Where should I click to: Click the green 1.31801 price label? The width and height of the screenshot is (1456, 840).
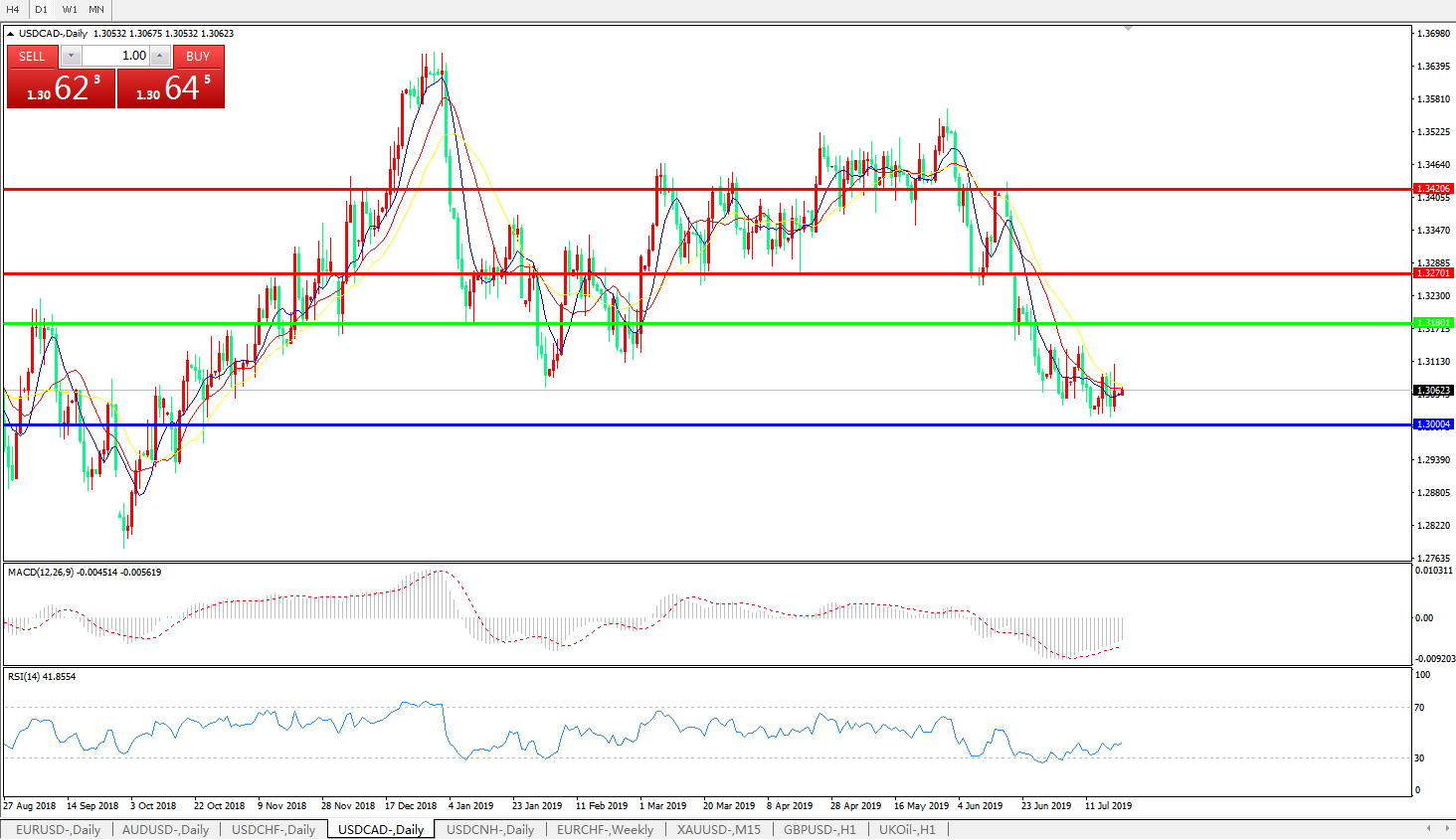point(1433,323)
